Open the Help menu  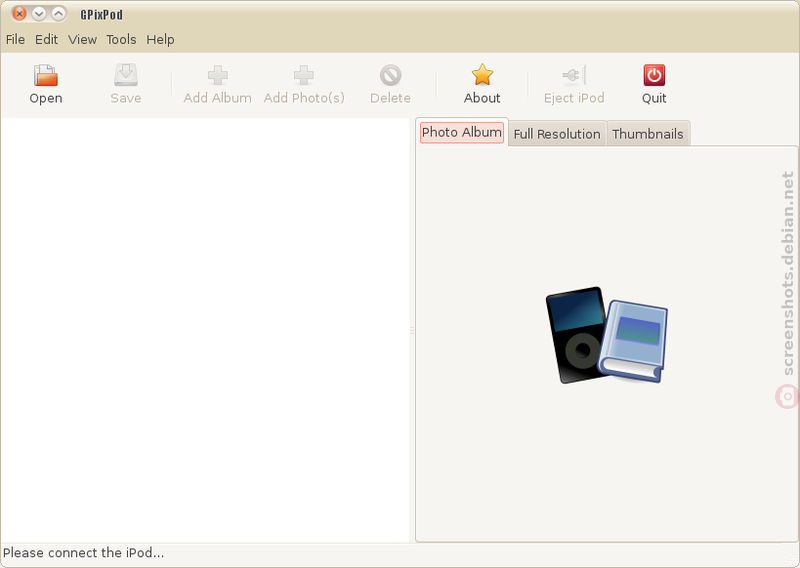point(160,39)
